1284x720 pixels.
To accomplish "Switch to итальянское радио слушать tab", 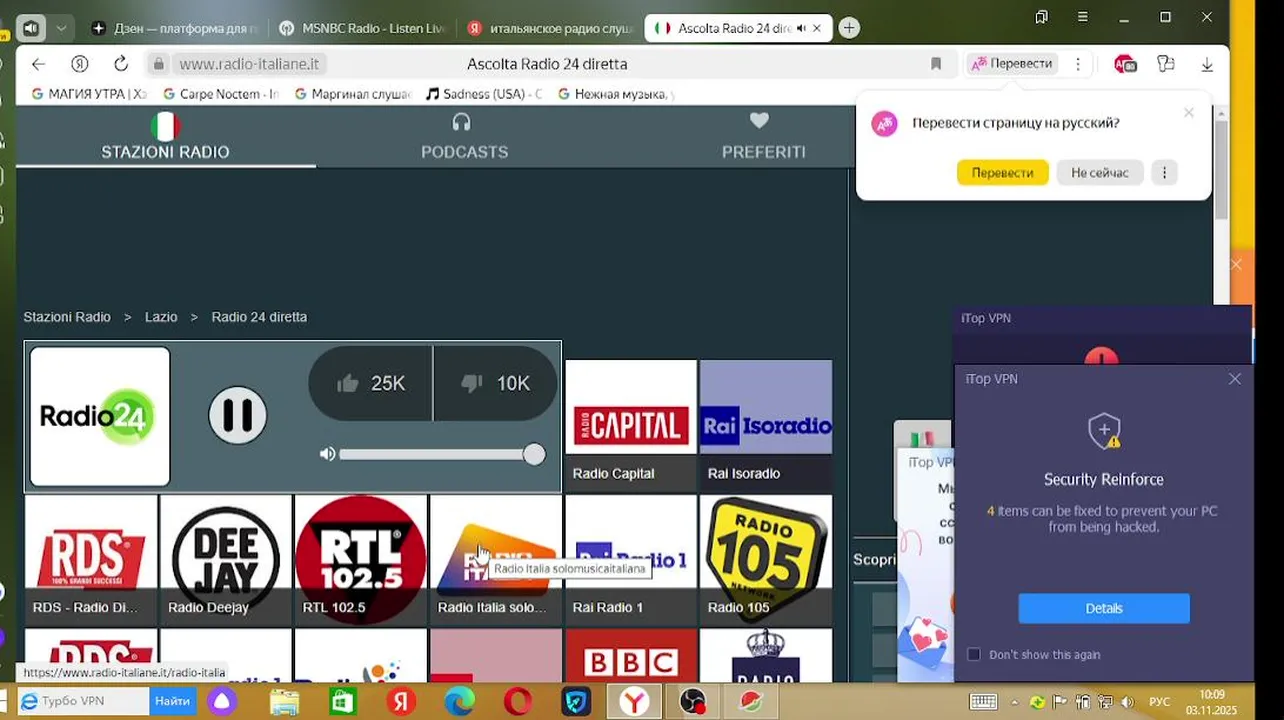I will (549, 28).
